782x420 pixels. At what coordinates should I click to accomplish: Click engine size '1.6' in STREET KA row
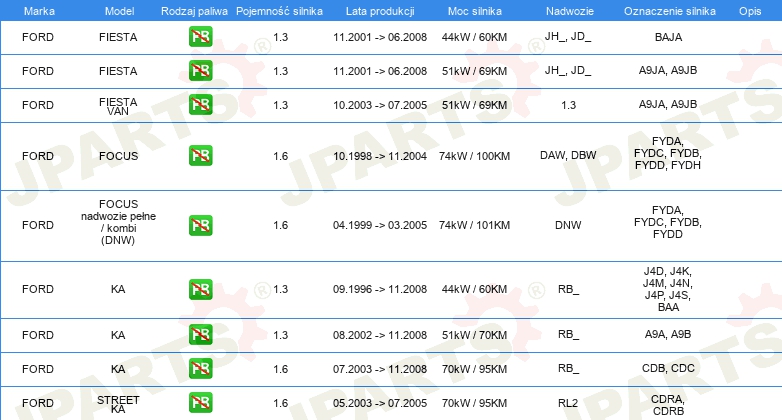[x=281, y=403]
